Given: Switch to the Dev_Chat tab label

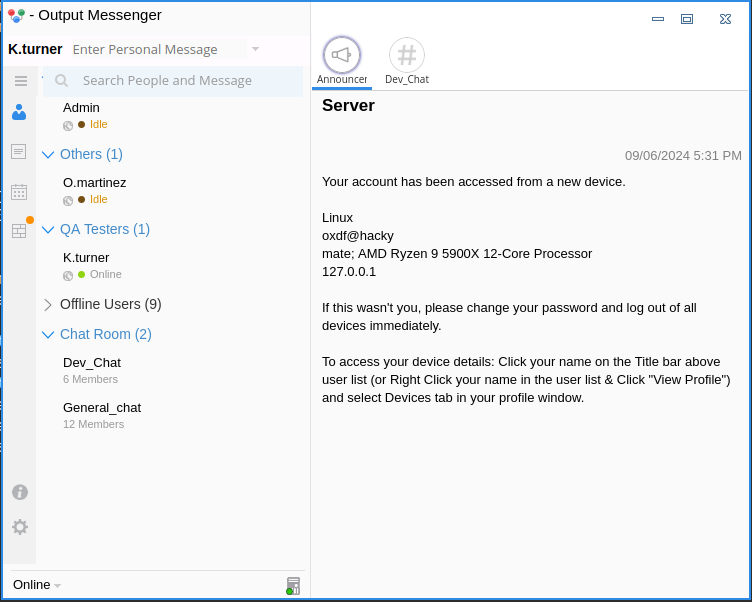Looking at the screenshot, I should [407, 79].
